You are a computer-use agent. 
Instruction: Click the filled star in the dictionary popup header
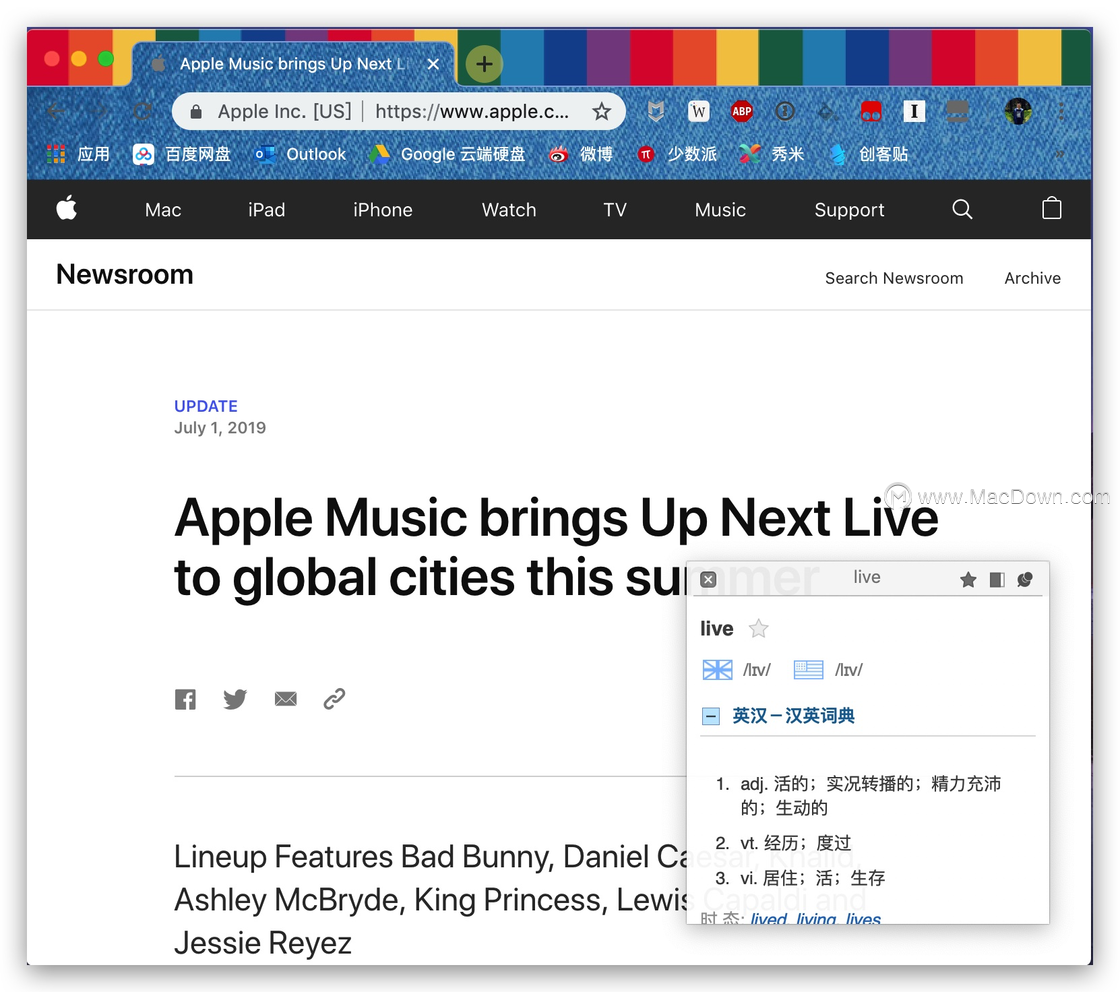tap(968, 579)
